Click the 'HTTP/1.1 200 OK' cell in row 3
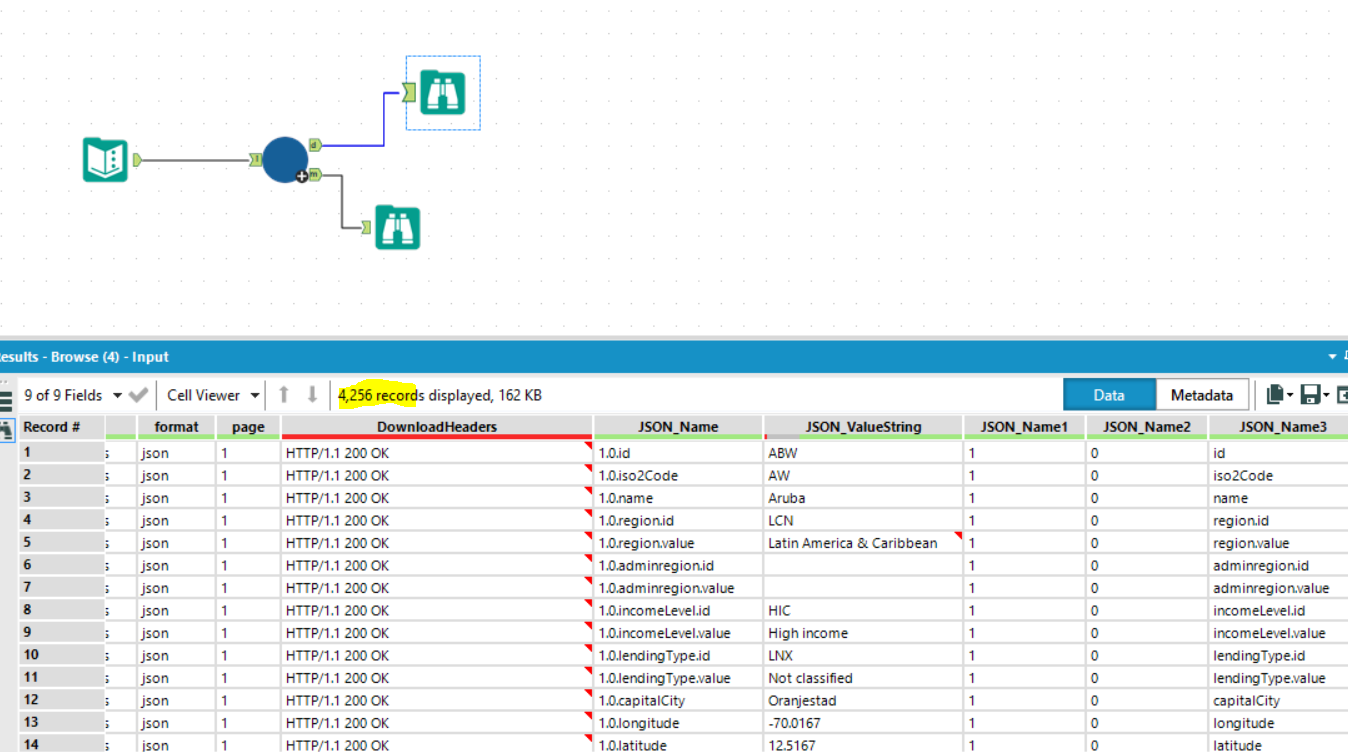1348x752 pixels. click(x=437, y=498)
